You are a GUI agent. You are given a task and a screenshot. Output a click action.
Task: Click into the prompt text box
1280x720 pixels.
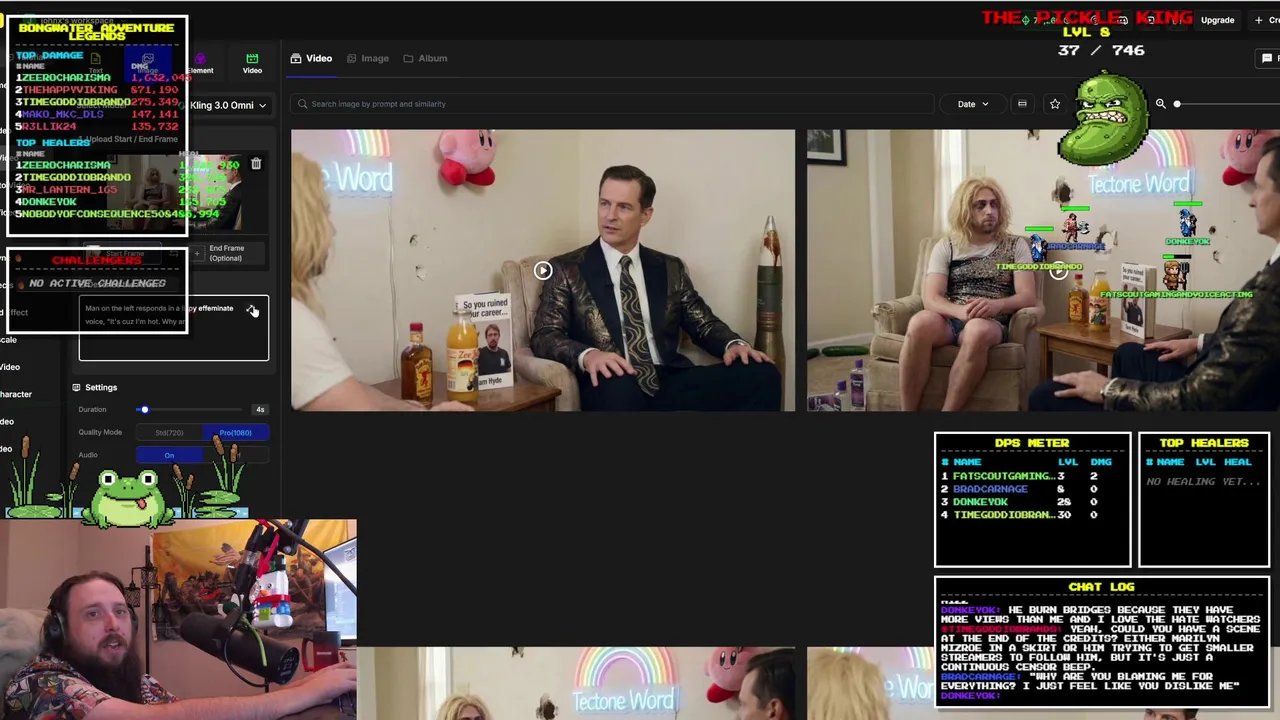174,328
